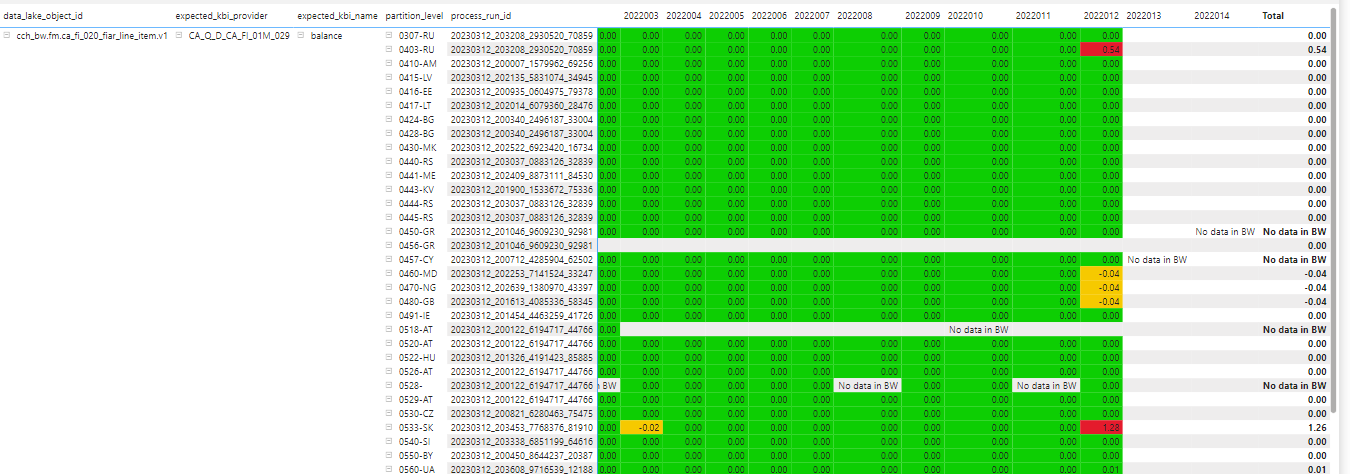Sort by the expected_kbi_name column header
This screenshot has width=1350, height=474.
tap(337, 17)
